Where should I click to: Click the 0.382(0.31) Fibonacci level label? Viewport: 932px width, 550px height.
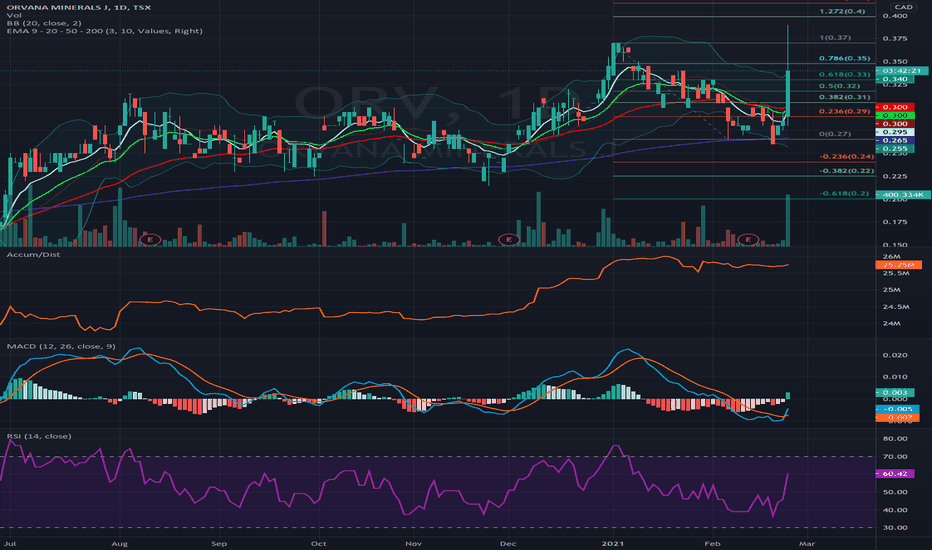pyautogui.click(x=845, y=97)
